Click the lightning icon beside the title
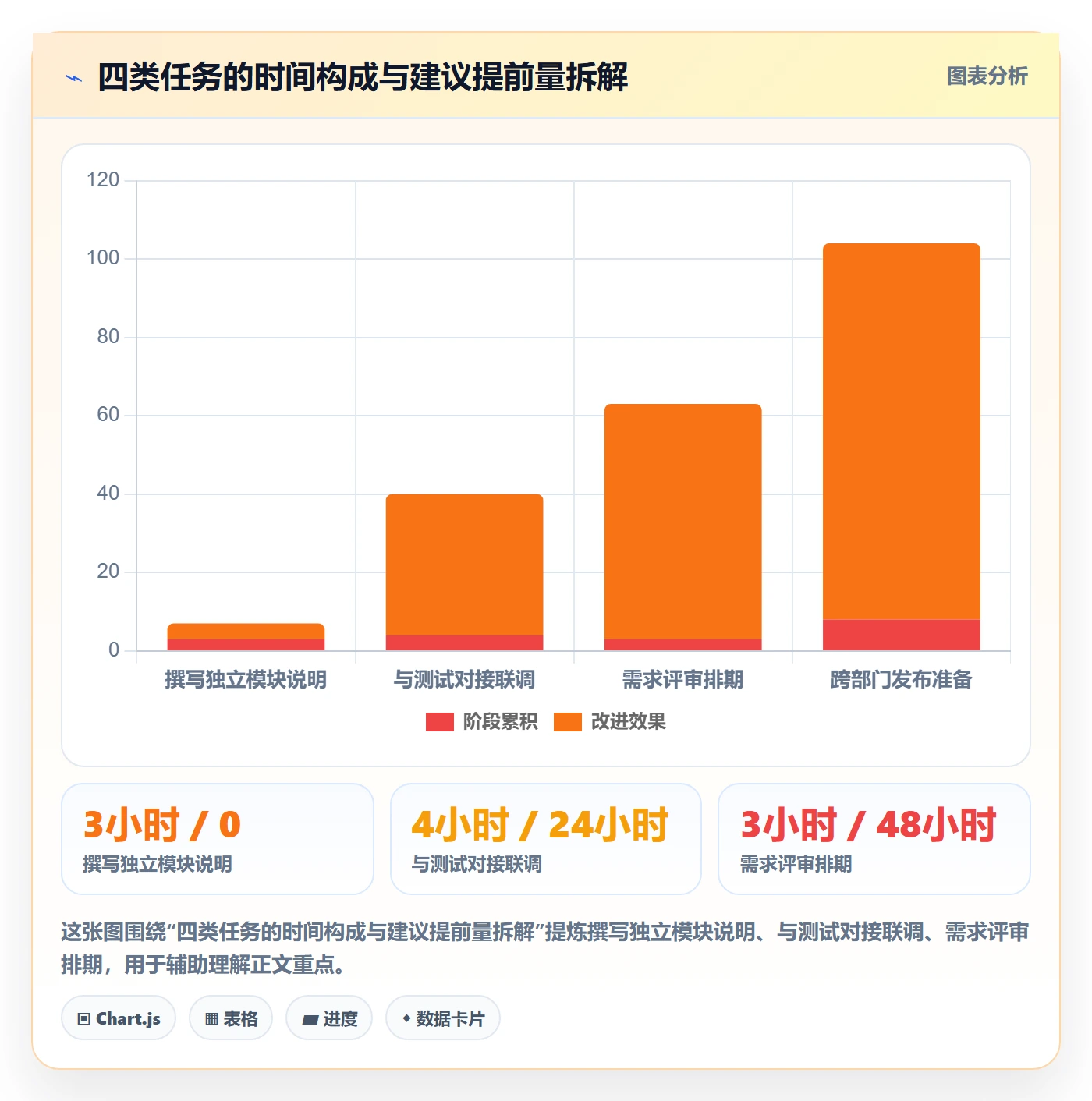The height and width of the screenshot is (1101, 1092). click(x=74, y=78)
